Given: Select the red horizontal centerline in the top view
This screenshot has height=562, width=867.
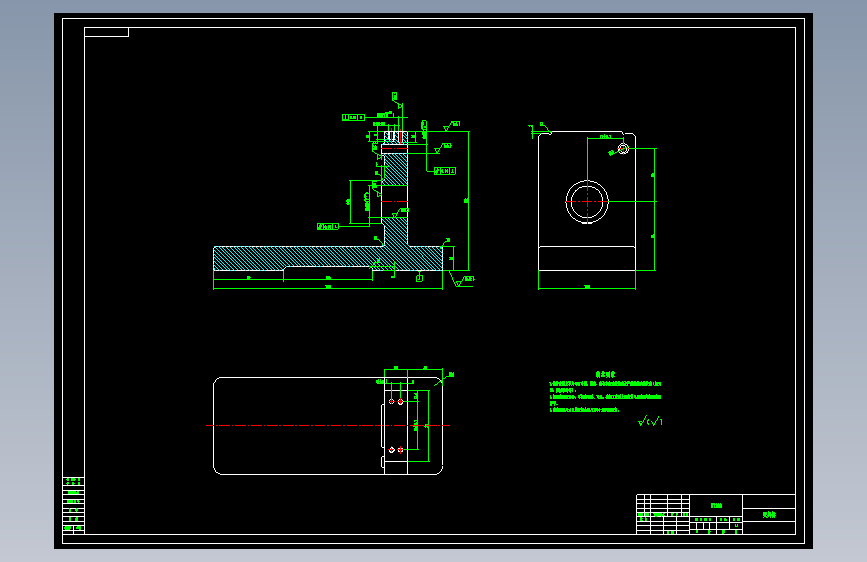Looking at the screenshot, I should tap(328, 425).
